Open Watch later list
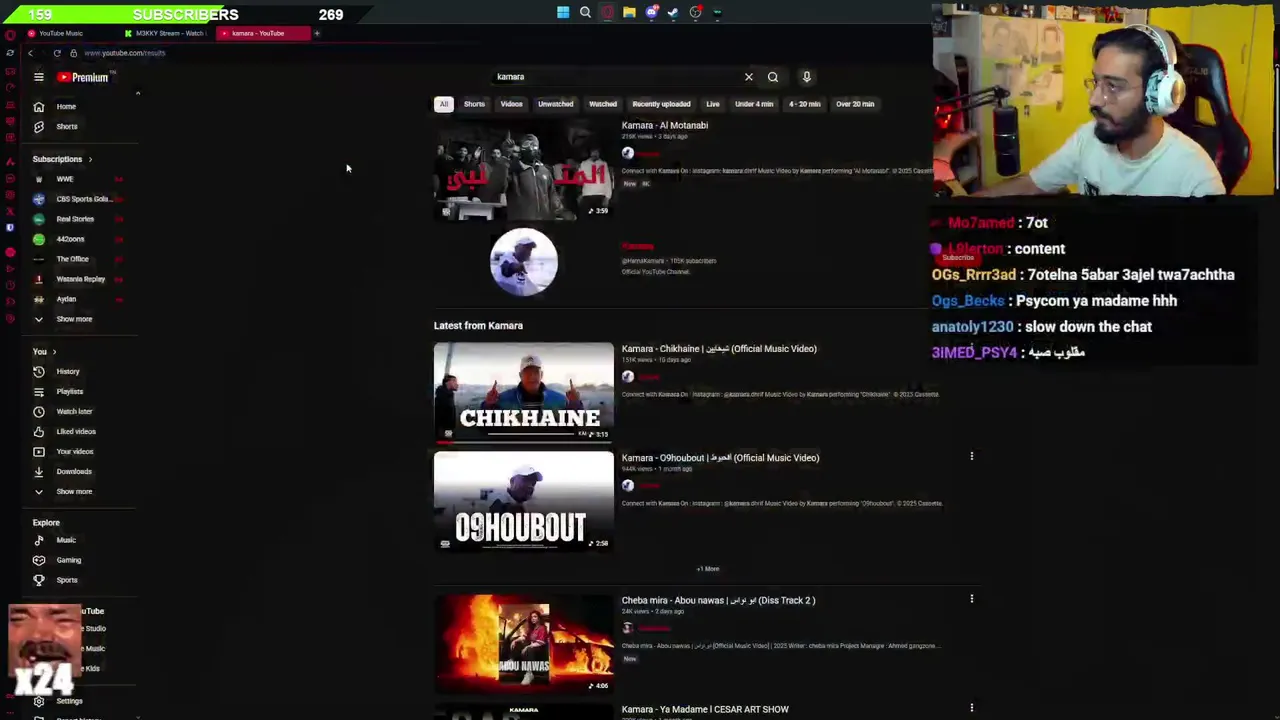1280x720 pixels. point(73,411)
